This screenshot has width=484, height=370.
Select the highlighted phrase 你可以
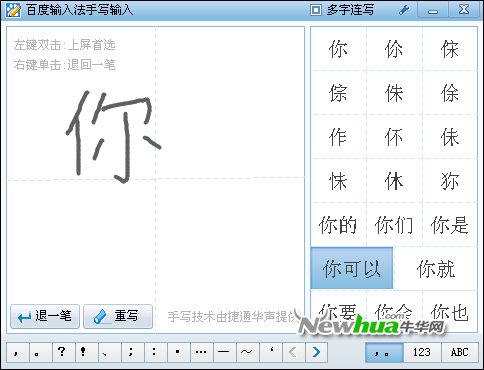[352, 268]
